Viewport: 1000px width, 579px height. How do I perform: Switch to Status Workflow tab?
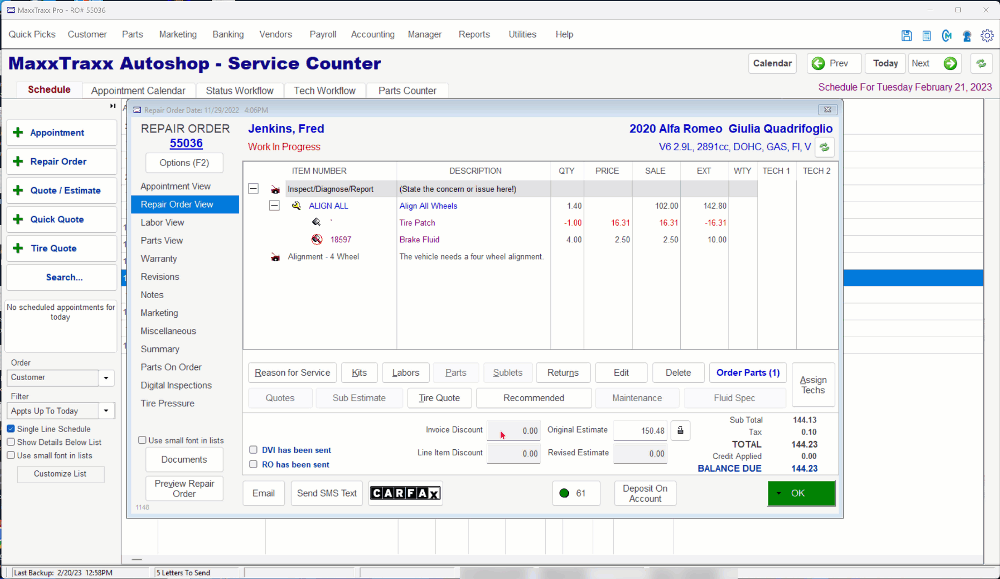click(239, 91)
